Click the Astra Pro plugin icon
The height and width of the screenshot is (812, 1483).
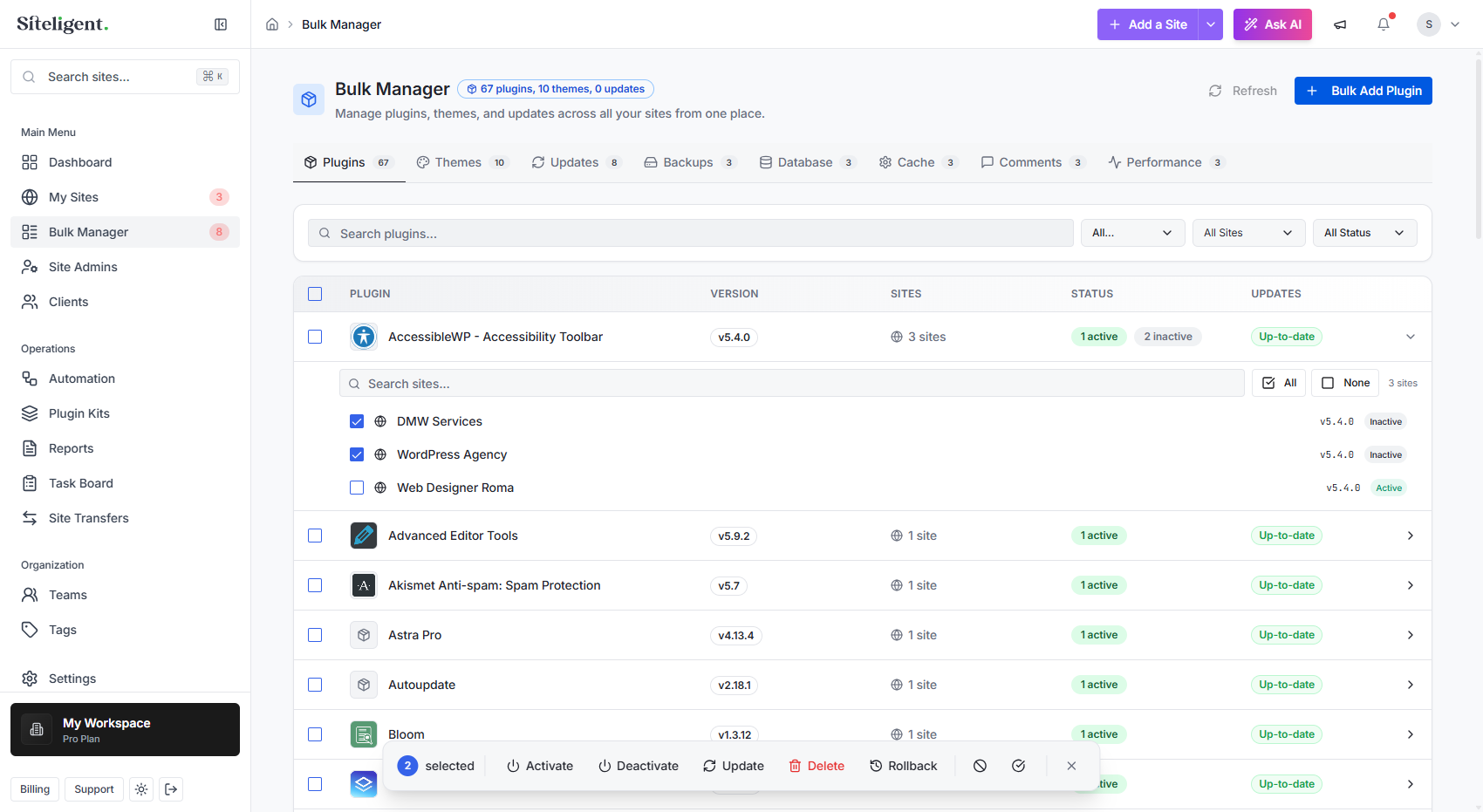pos(364,635)
